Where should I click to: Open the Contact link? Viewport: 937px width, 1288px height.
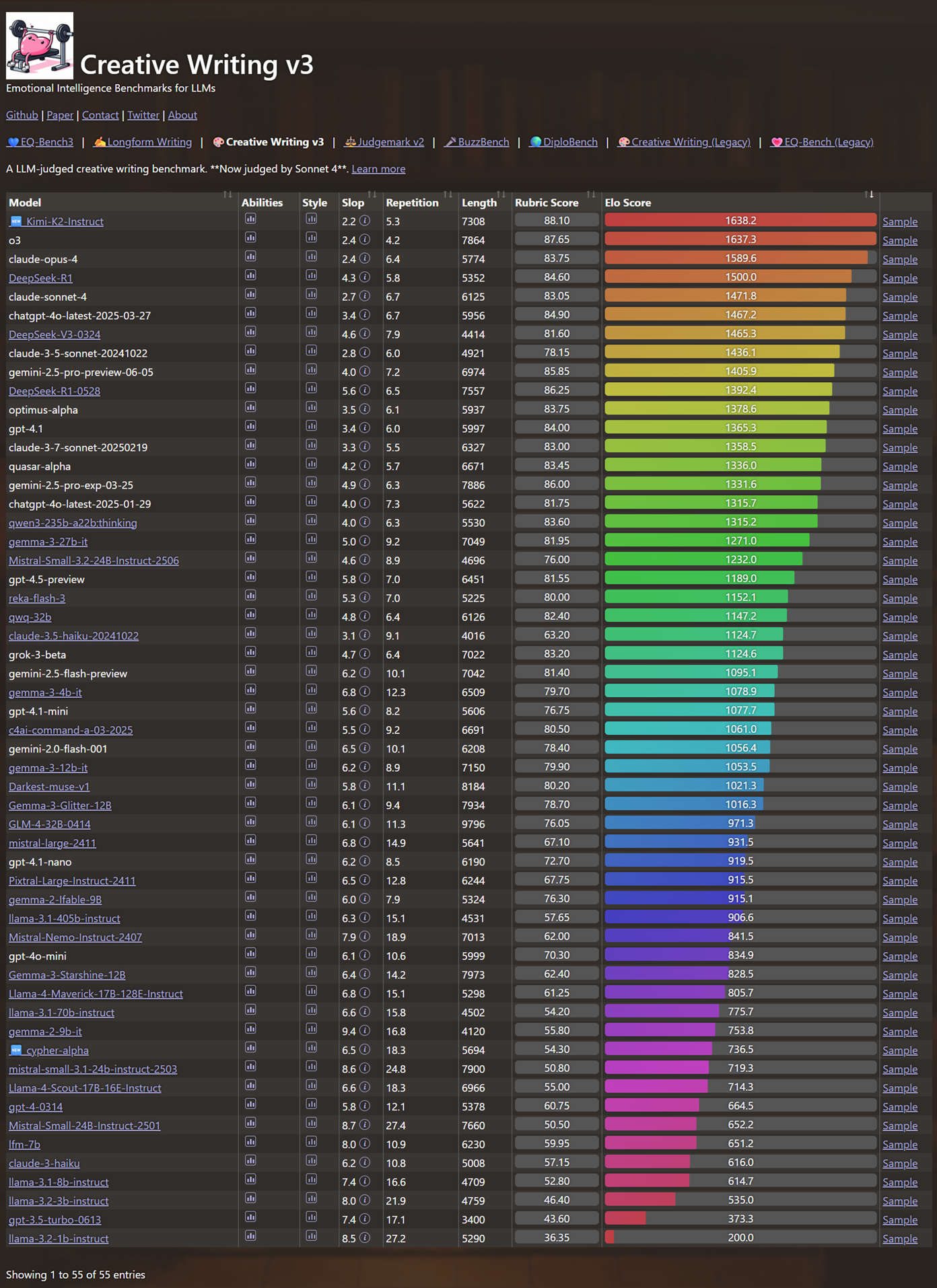(100, 115)
